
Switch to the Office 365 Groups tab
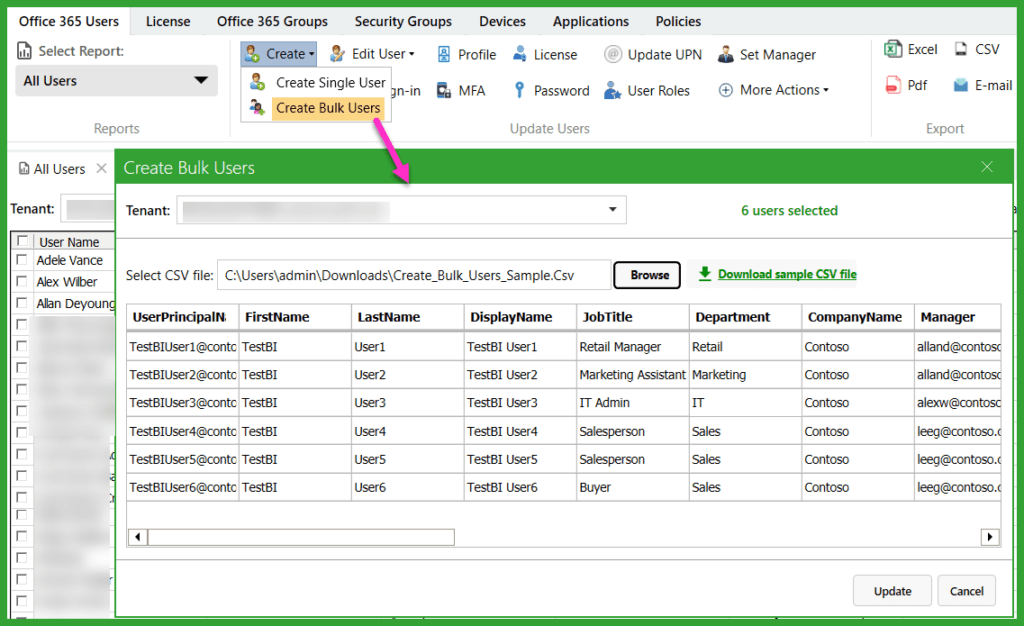coord(272,22)
